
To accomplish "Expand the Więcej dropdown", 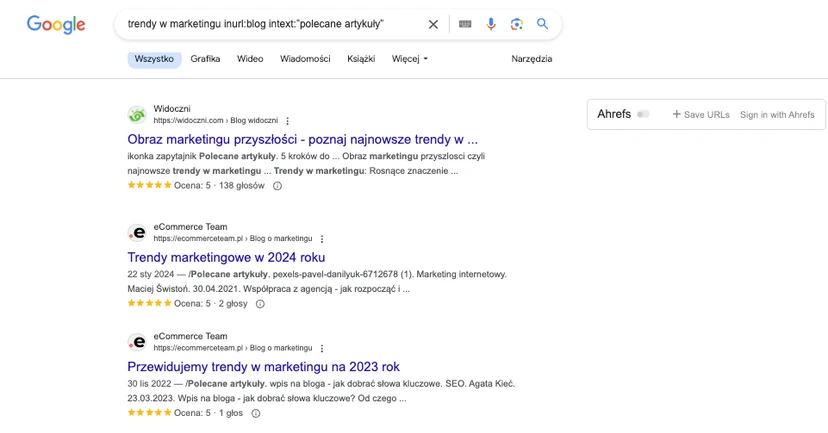I will 410,59.
